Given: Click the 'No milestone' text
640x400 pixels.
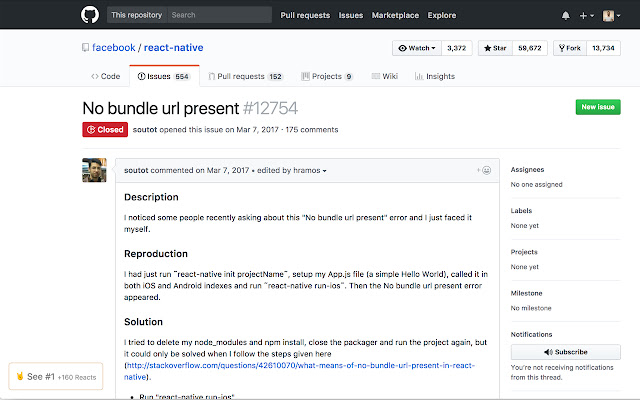Looking at the screenshot, I should (531, 308).
